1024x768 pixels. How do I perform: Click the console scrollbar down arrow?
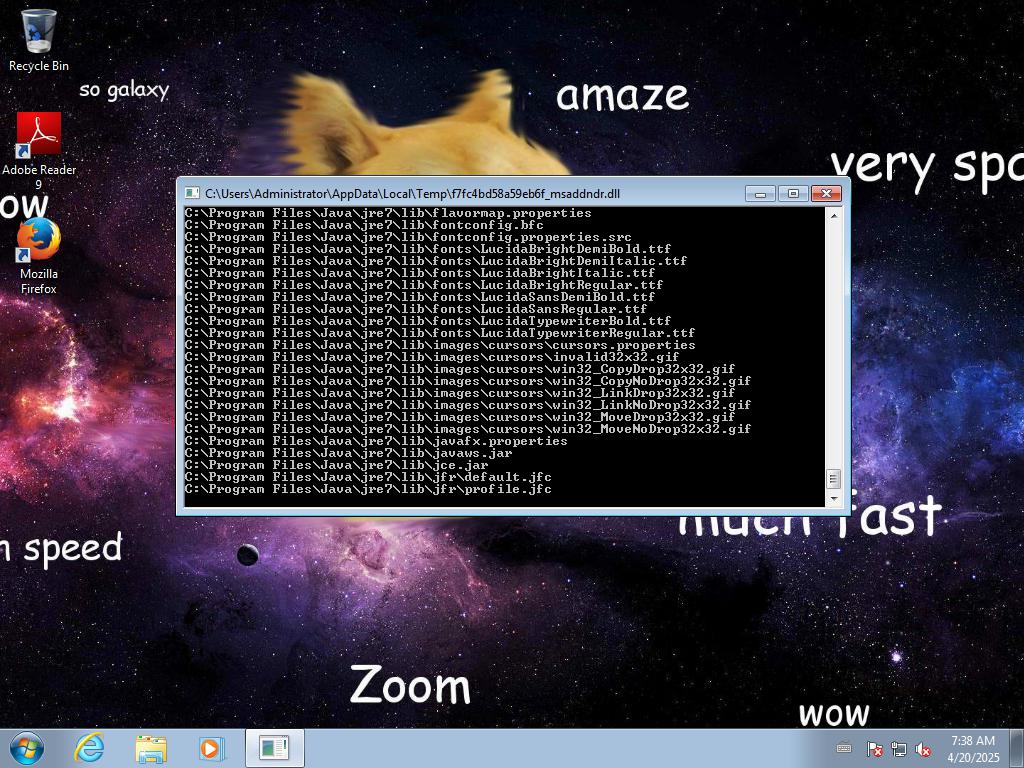[833, 499]
